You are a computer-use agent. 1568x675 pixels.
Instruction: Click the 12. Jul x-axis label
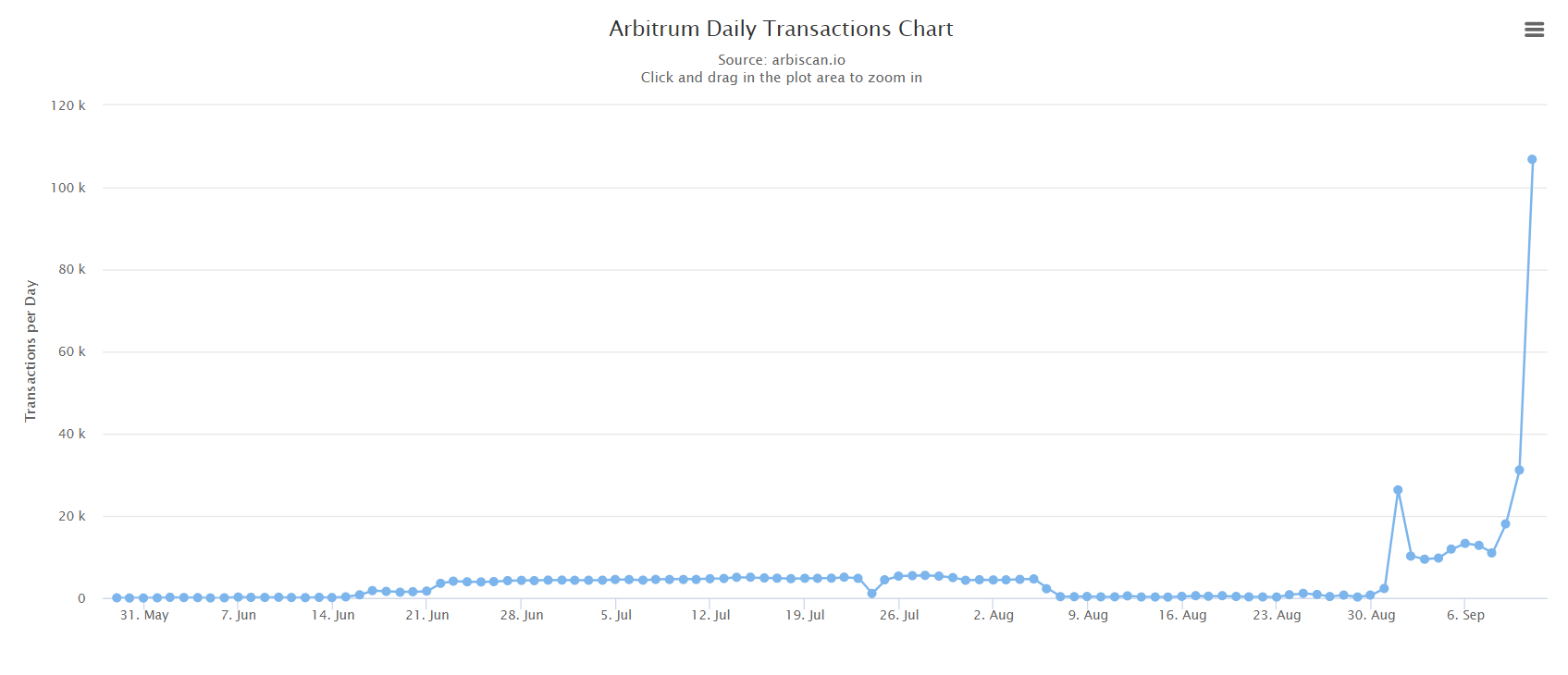(710, 615)
